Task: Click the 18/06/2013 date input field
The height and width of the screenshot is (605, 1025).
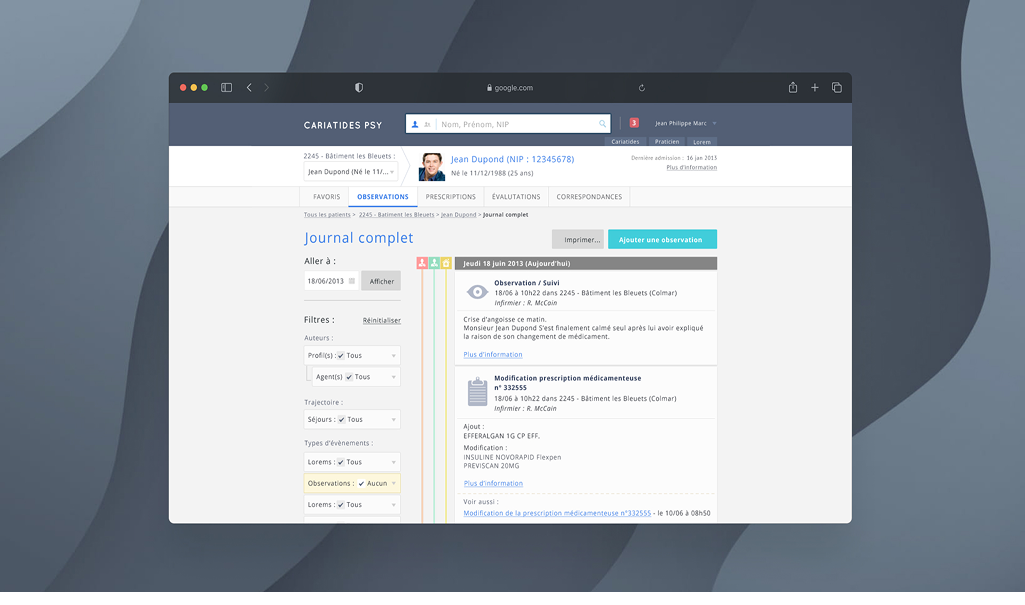Action: click(x=331, y=281)
